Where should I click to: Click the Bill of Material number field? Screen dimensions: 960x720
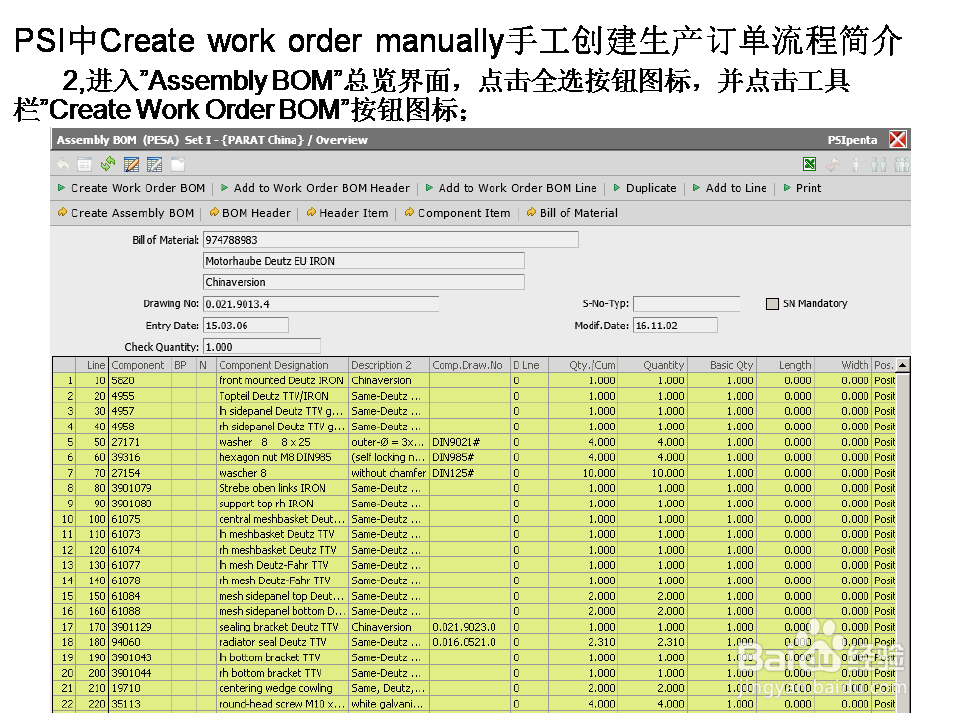click(x=391, y=240)
